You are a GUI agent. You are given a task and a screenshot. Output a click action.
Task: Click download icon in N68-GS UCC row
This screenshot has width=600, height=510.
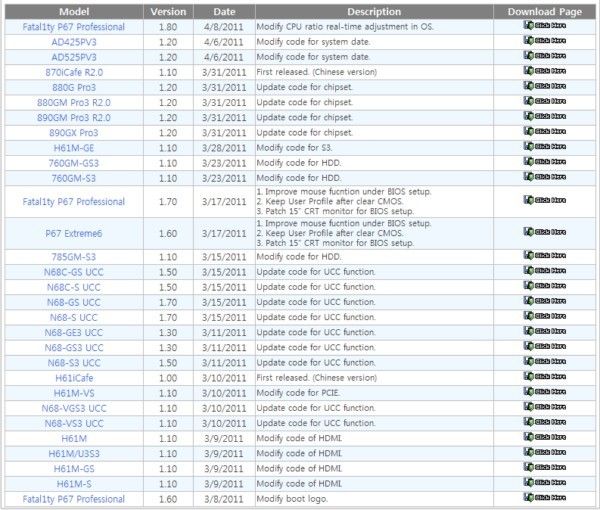(545, 301)
